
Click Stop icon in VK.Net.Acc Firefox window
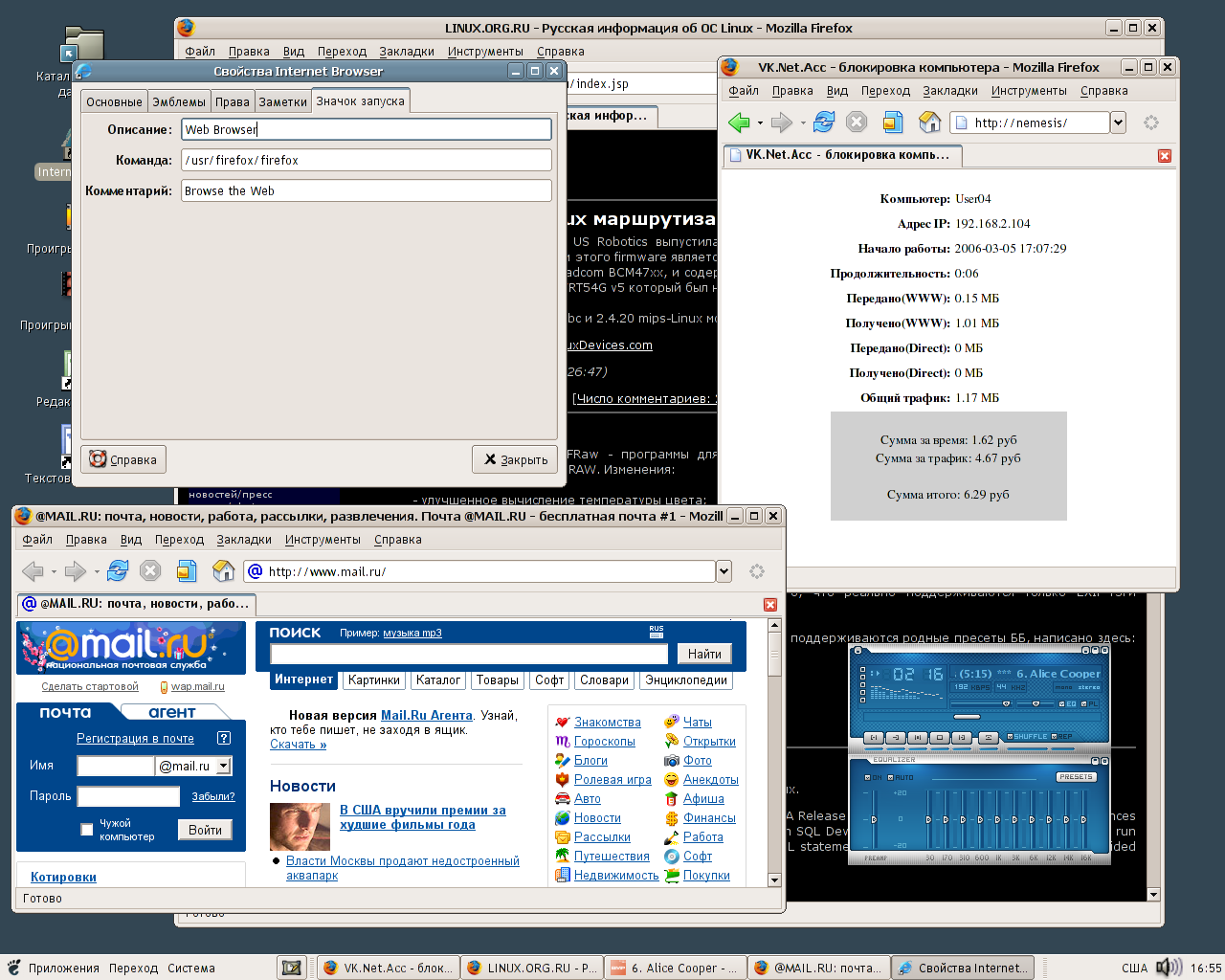point(857,122)
